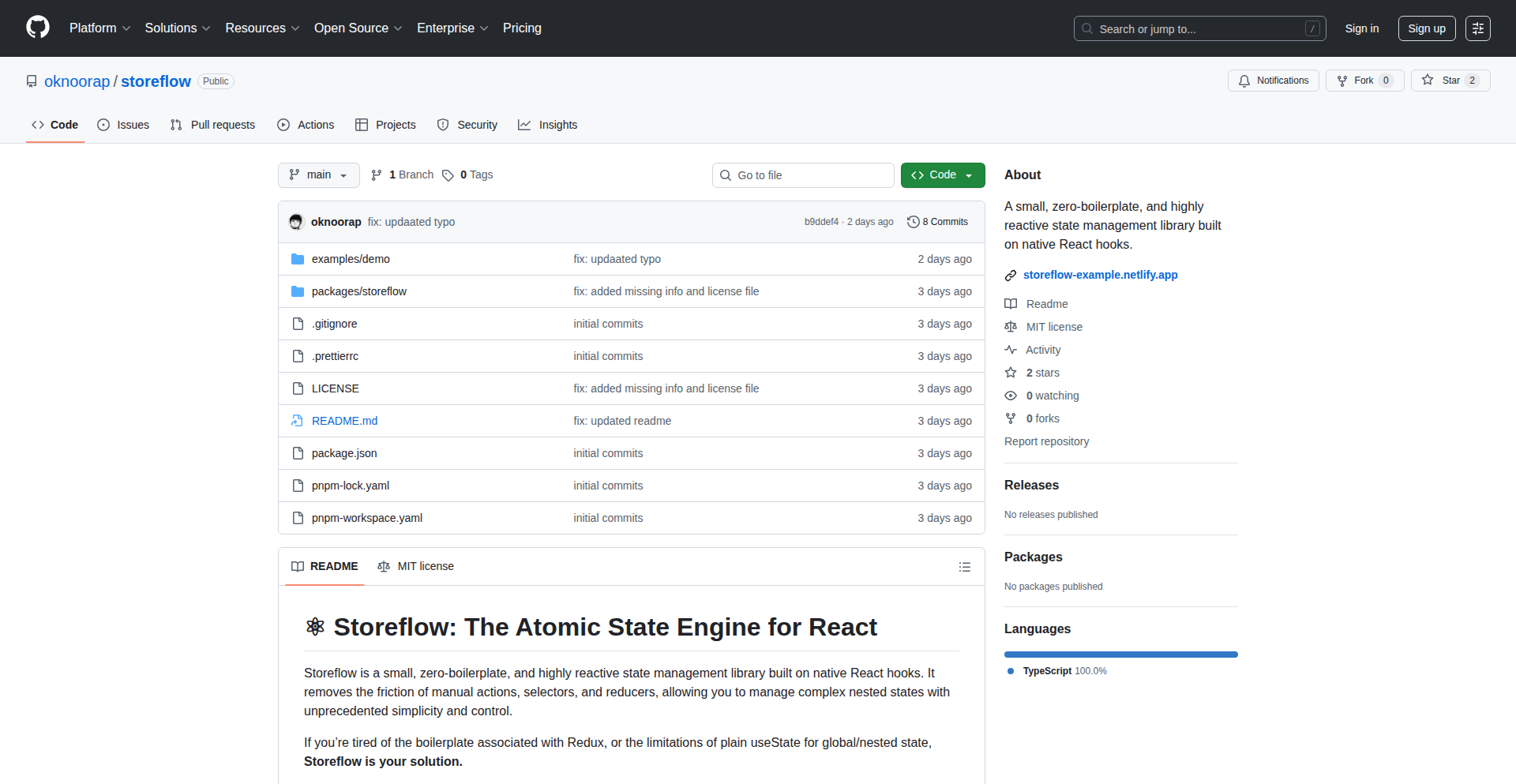Expand the Platform navigation menu
Viewport: 1516px width, 784px height.
pyautogui.click(x=99, y=28)
